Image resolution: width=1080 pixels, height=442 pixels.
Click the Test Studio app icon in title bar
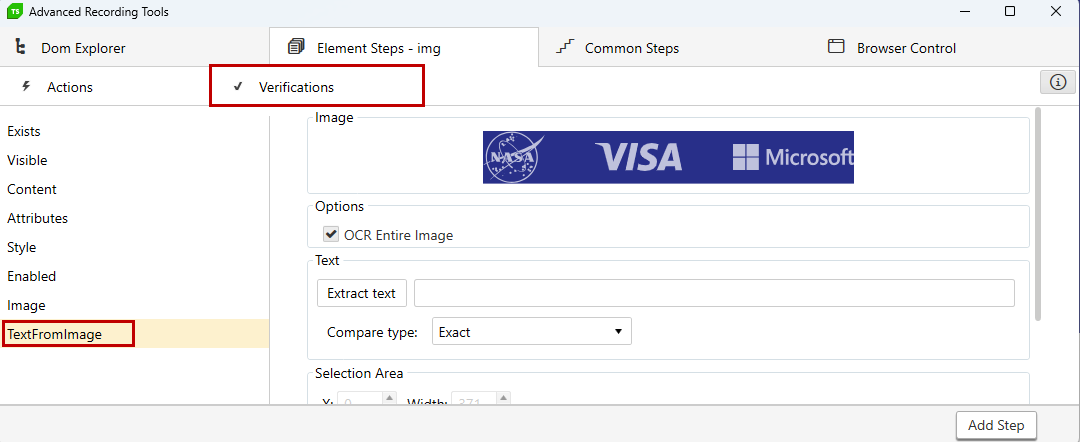point(13,11)
